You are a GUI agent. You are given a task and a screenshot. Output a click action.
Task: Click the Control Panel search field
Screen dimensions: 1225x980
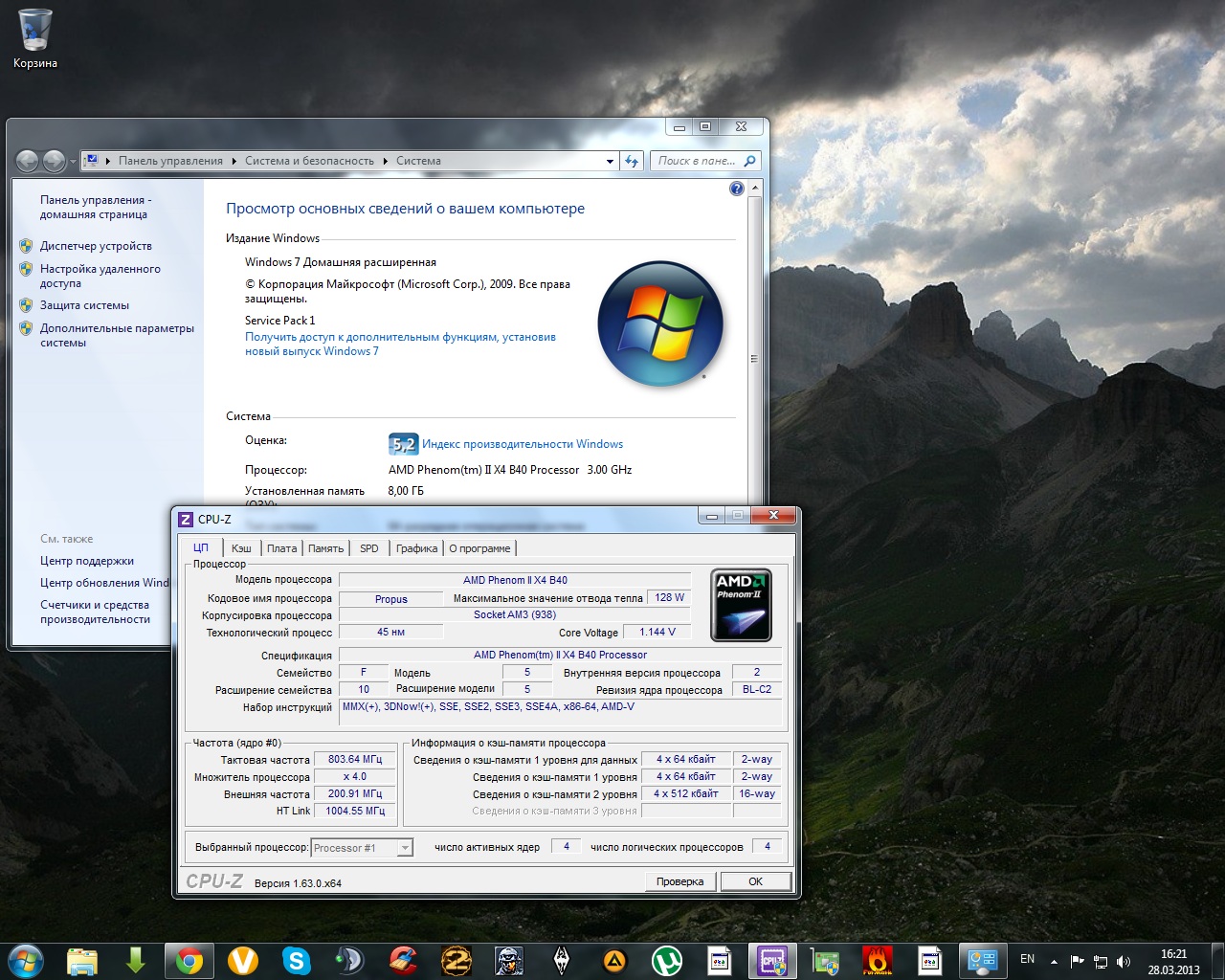(x=699, y=161)
